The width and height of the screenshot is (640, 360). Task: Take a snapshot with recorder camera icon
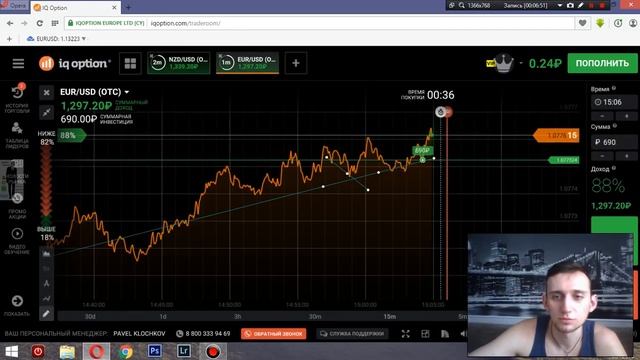[x=570, y=5]
